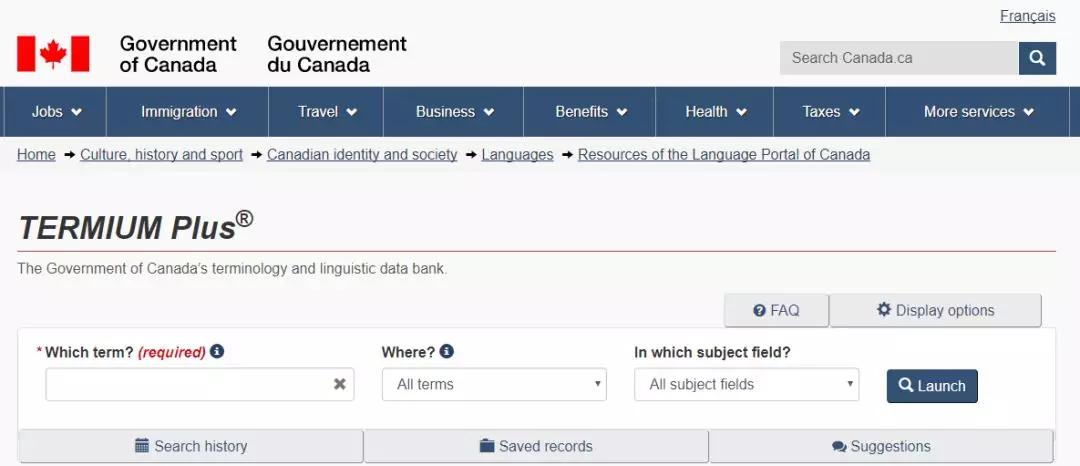1080x466 pixels.
Task: Expand the All subject fields dropdown
Action: tap(746, 384)
